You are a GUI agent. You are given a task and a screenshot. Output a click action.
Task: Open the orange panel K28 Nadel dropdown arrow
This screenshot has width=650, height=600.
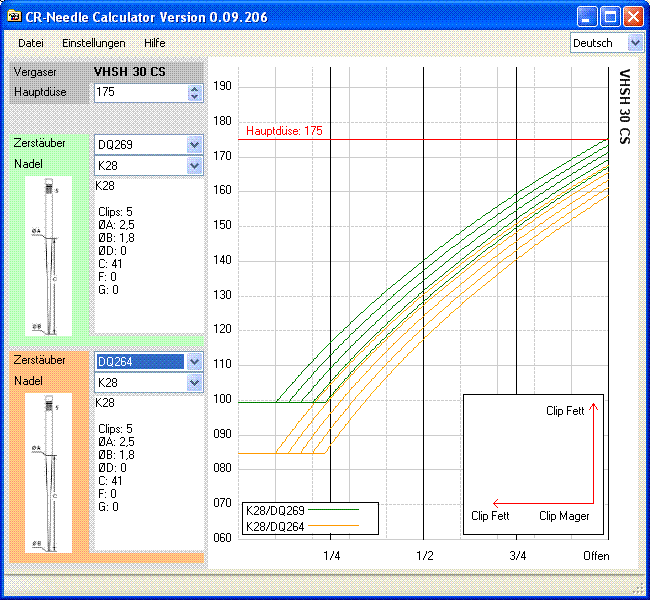pos(194,383)
